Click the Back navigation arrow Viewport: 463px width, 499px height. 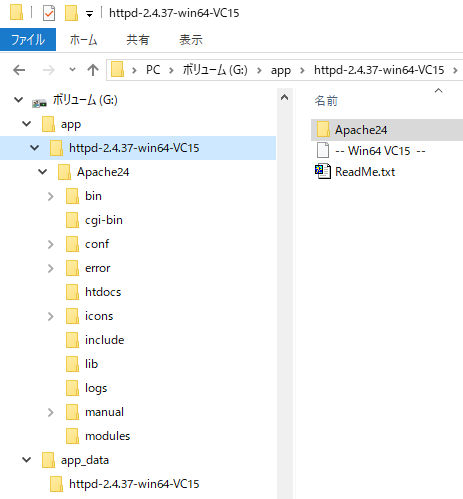coord(19,70)
